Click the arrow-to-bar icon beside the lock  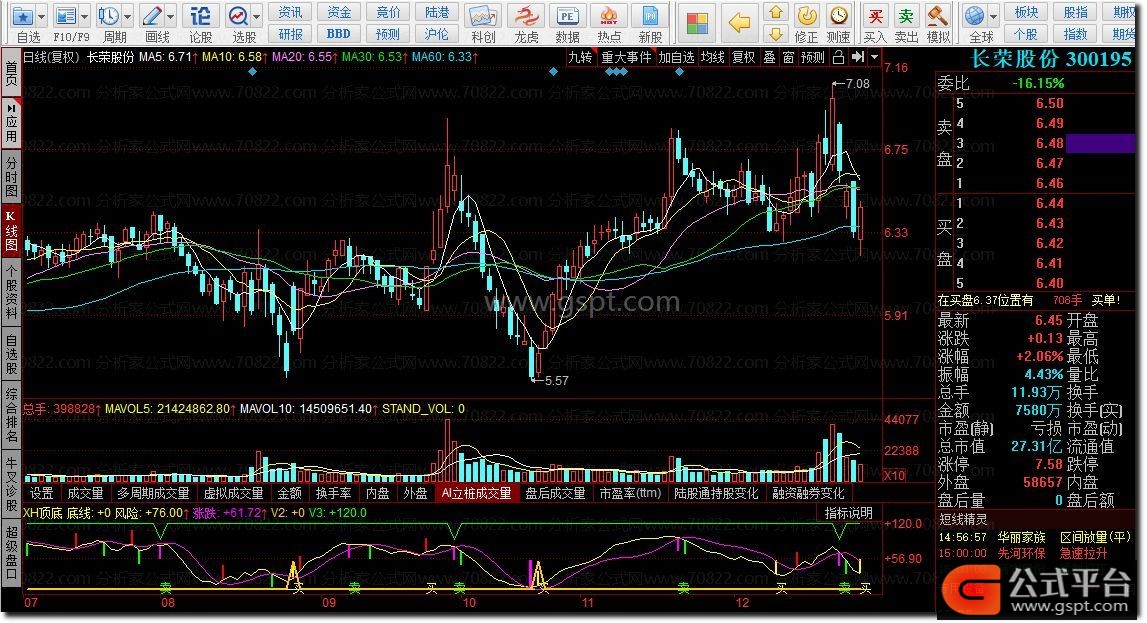click(x=858, y=57)
